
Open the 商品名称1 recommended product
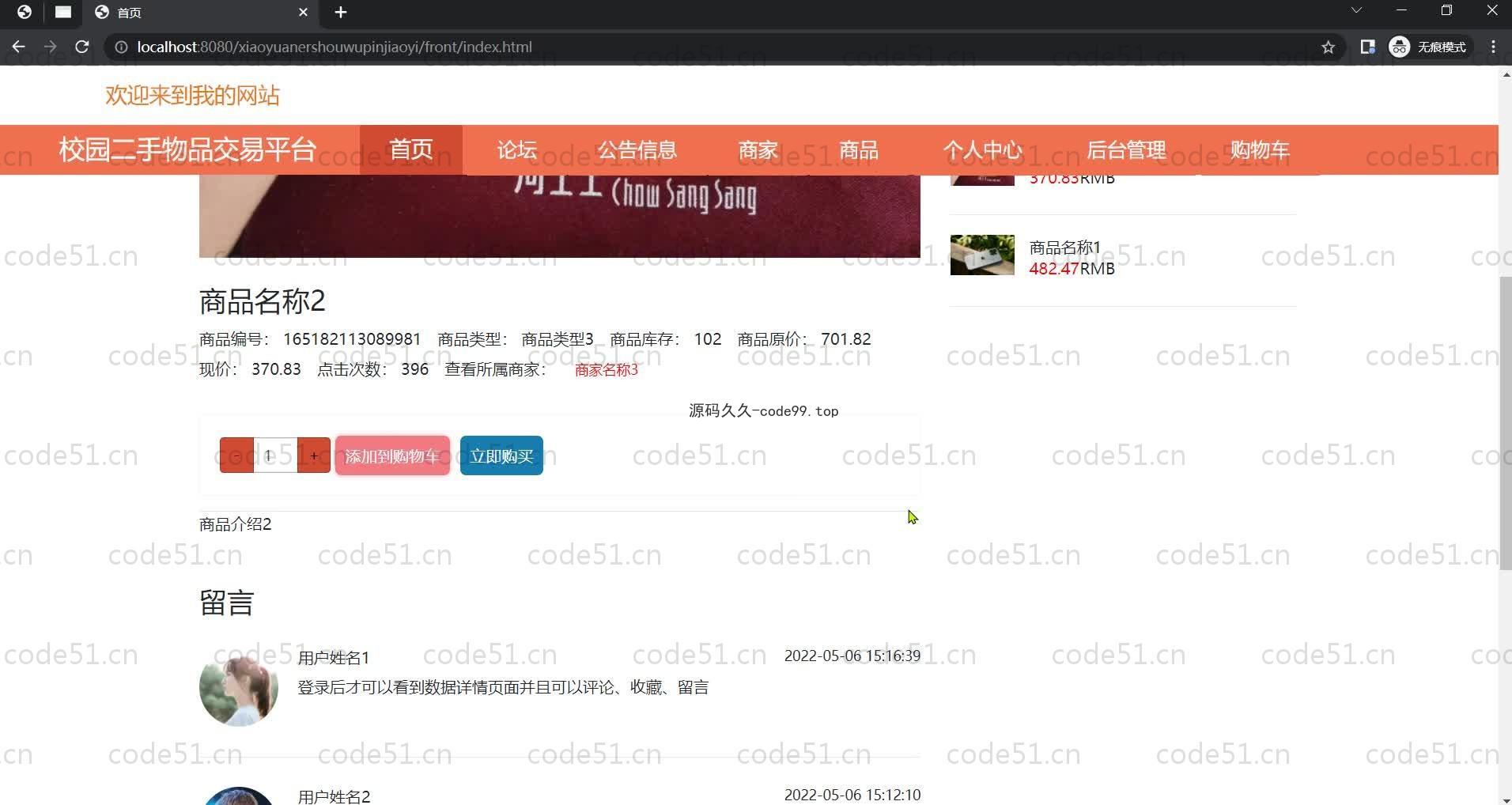(x=1064, y=248)
